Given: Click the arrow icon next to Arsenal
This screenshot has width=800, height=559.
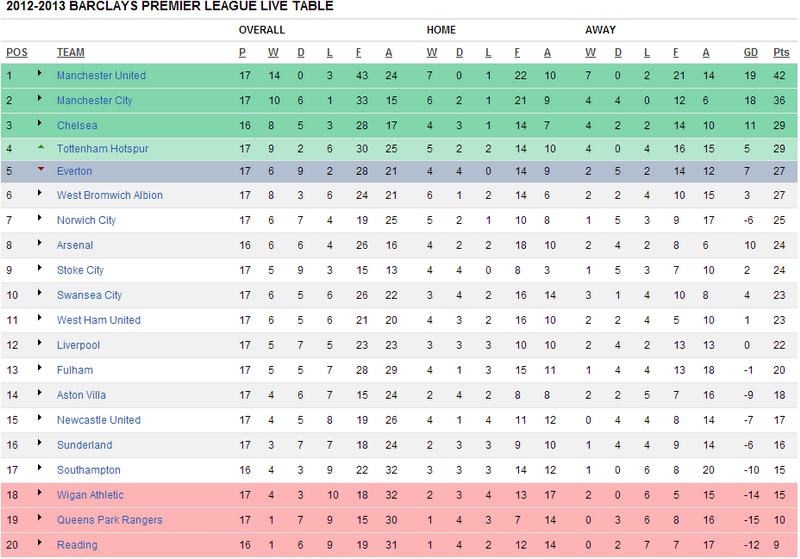Looking at the screenshot, I should coord(39,243).
